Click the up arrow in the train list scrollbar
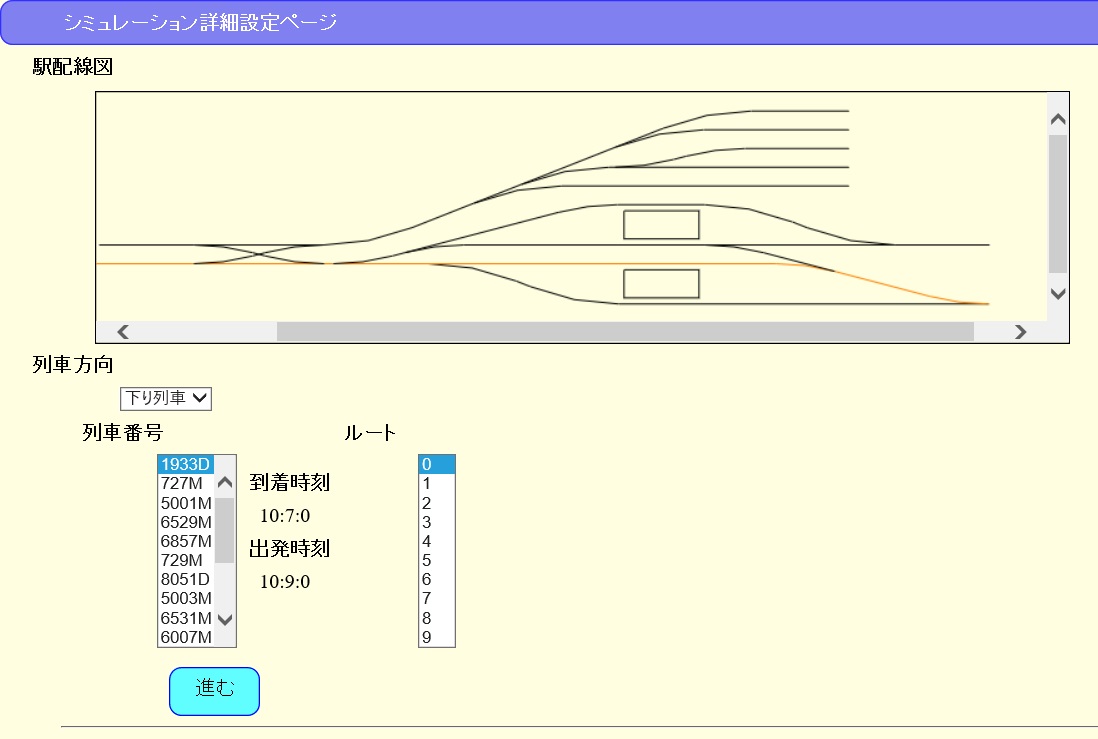This screenshot has height=739, width=1098. (x=225, y=484)
